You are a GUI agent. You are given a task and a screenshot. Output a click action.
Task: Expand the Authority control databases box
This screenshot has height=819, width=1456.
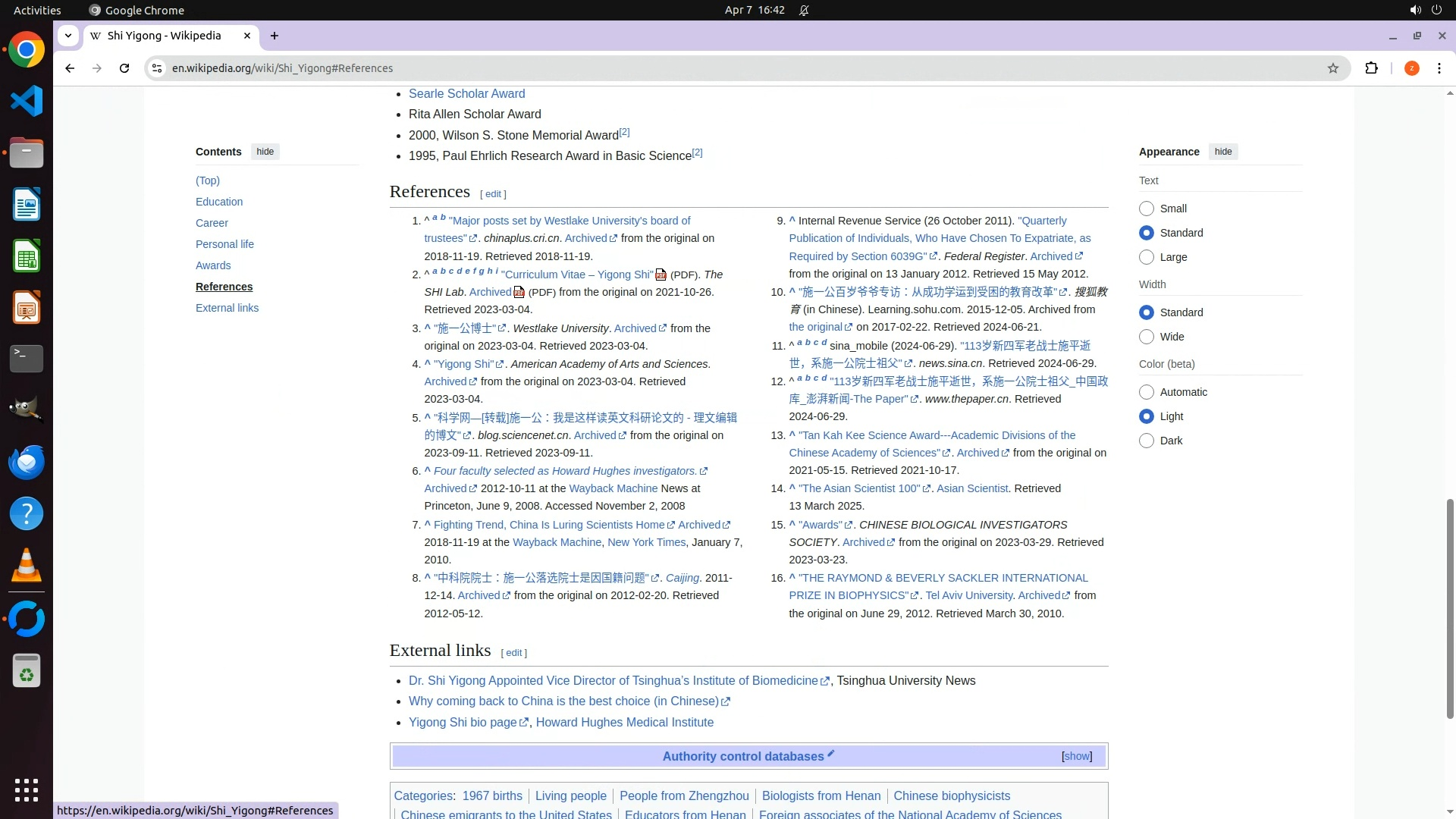(1077, 756)
